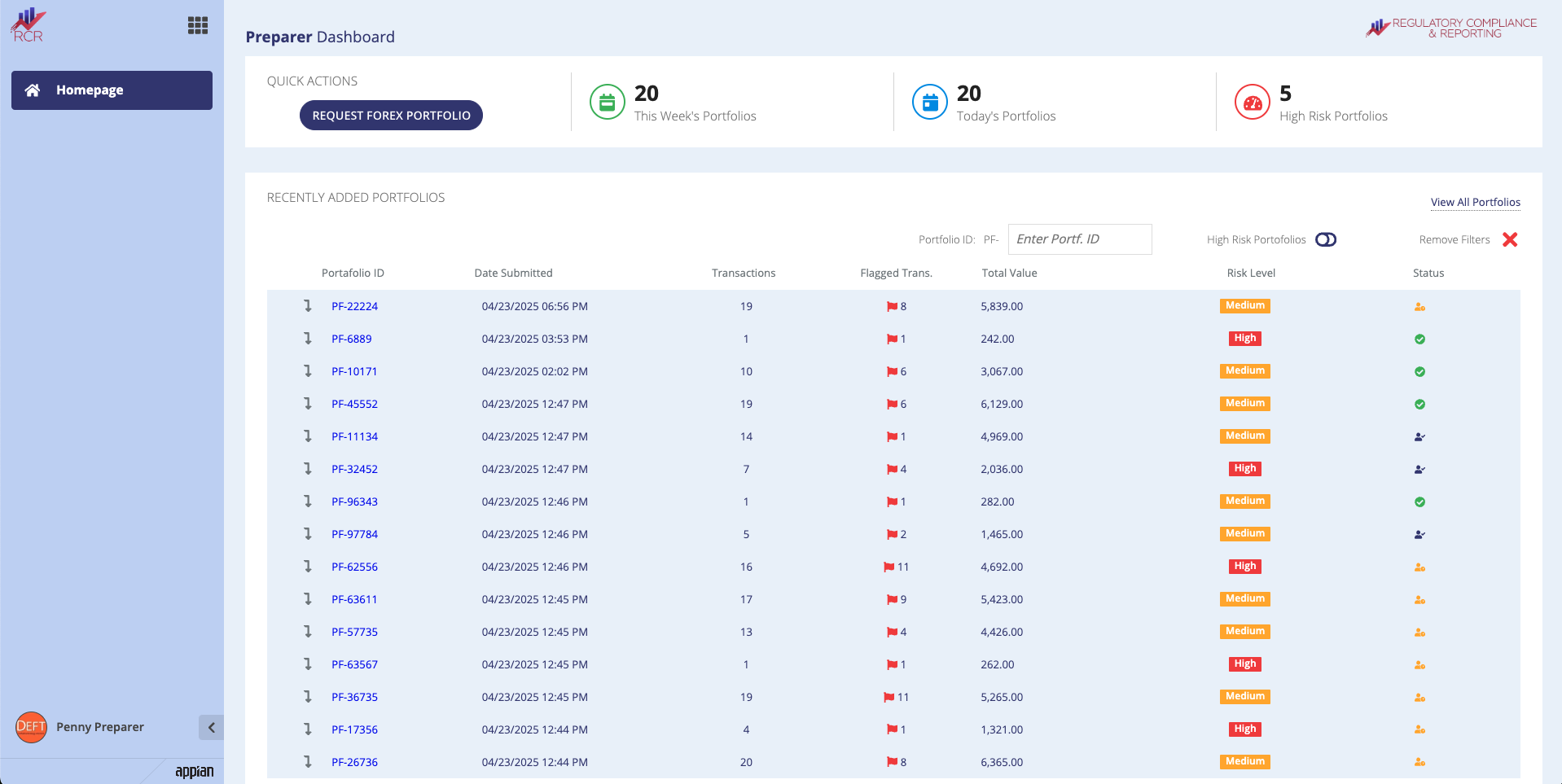Click the orange status icon for PF-26736
The height and width of the screenshot is (784, 1562).
coord(1419,763)
